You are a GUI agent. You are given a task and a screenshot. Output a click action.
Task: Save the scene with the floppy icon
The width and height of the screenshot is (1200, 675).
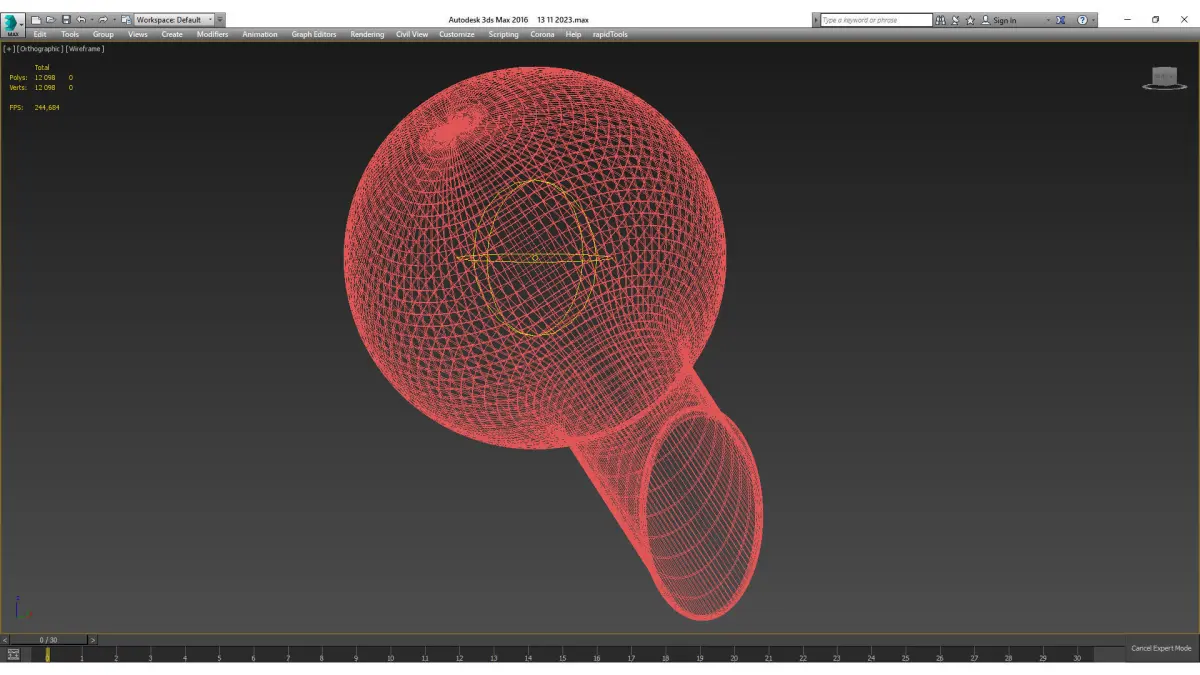pyautogui.click(x=66, y=20)
